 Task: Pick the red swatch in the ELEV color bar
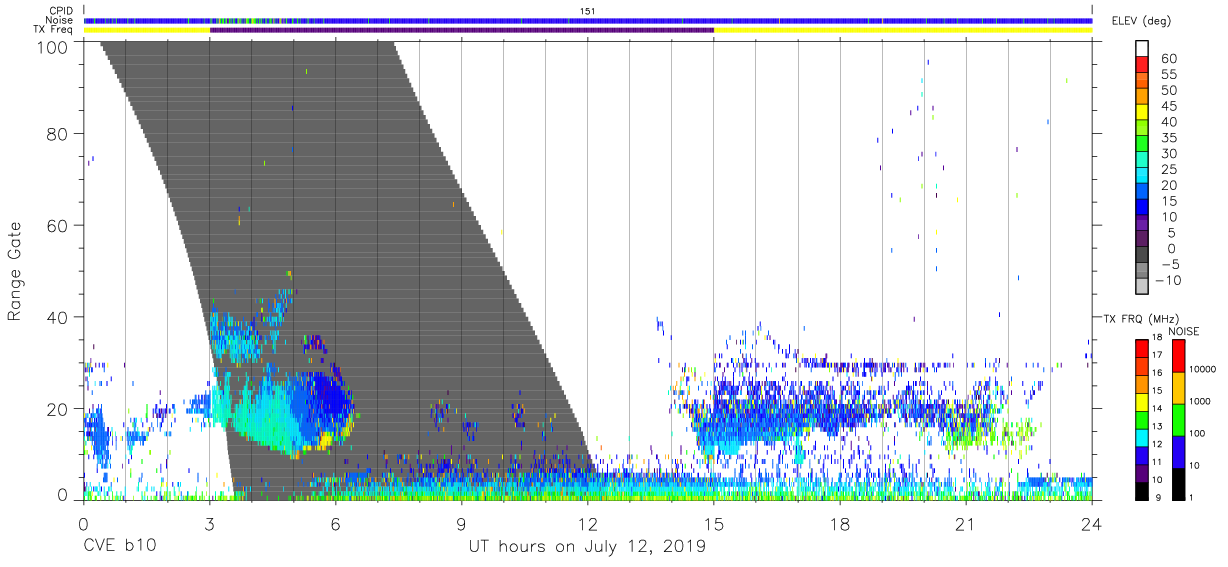click(x=1142, y=64)
